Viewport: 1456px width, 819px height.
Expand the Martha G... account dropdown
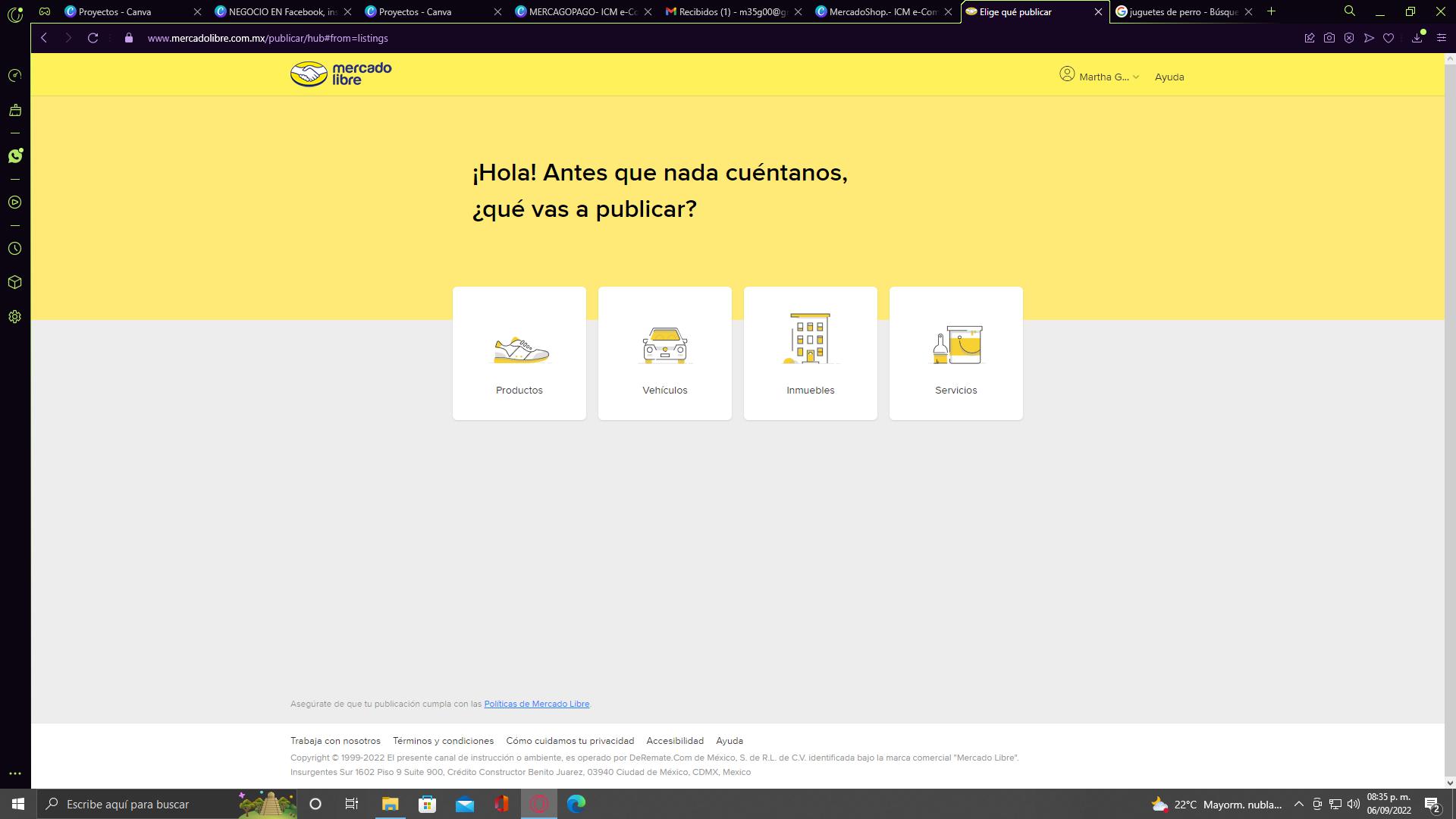click(1100, 77)
